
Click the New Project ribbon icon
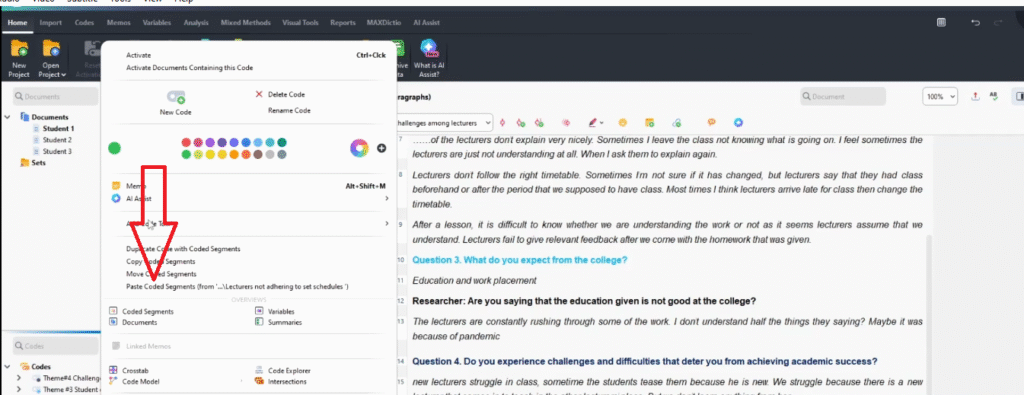(20, 50)
